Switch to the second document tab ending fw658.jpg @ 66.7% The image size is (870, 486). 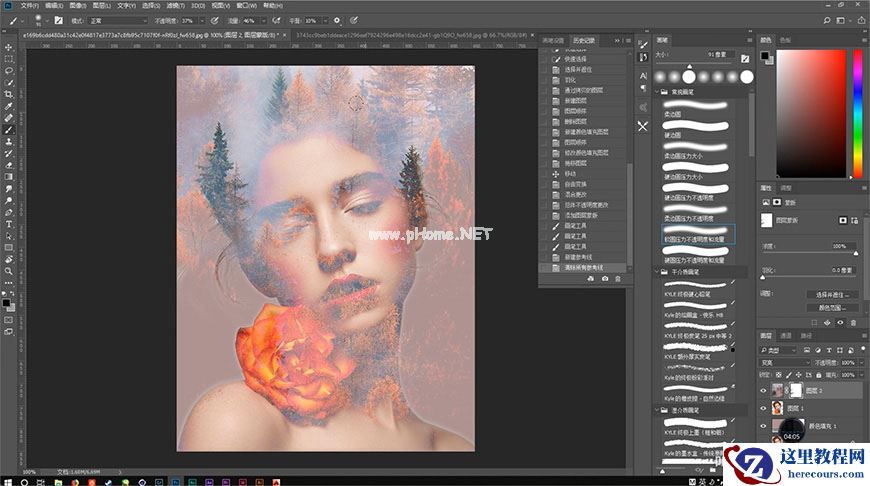tap(411, 35)
